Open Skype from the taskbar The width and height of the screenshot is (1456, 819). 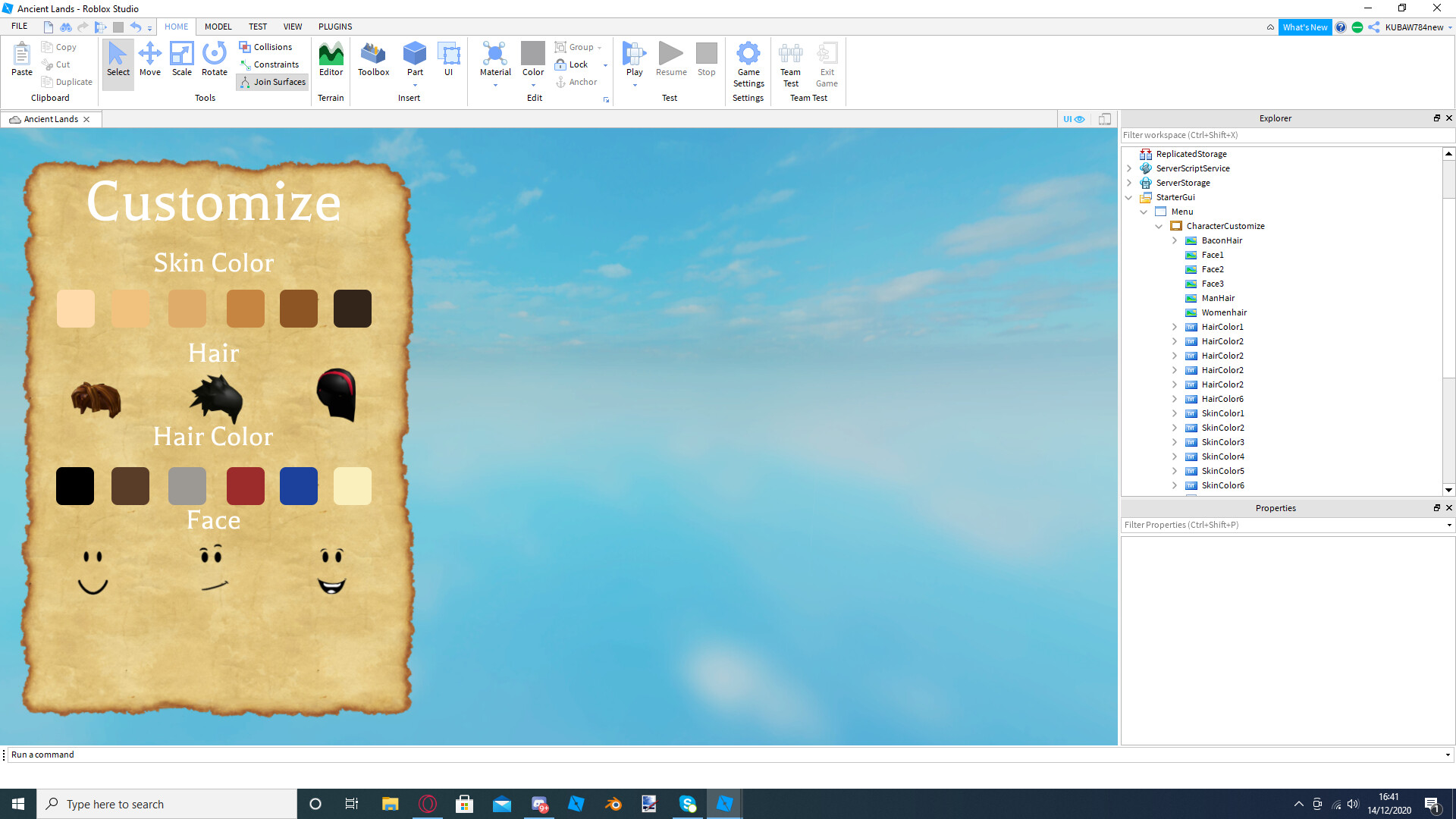point(688,804)
